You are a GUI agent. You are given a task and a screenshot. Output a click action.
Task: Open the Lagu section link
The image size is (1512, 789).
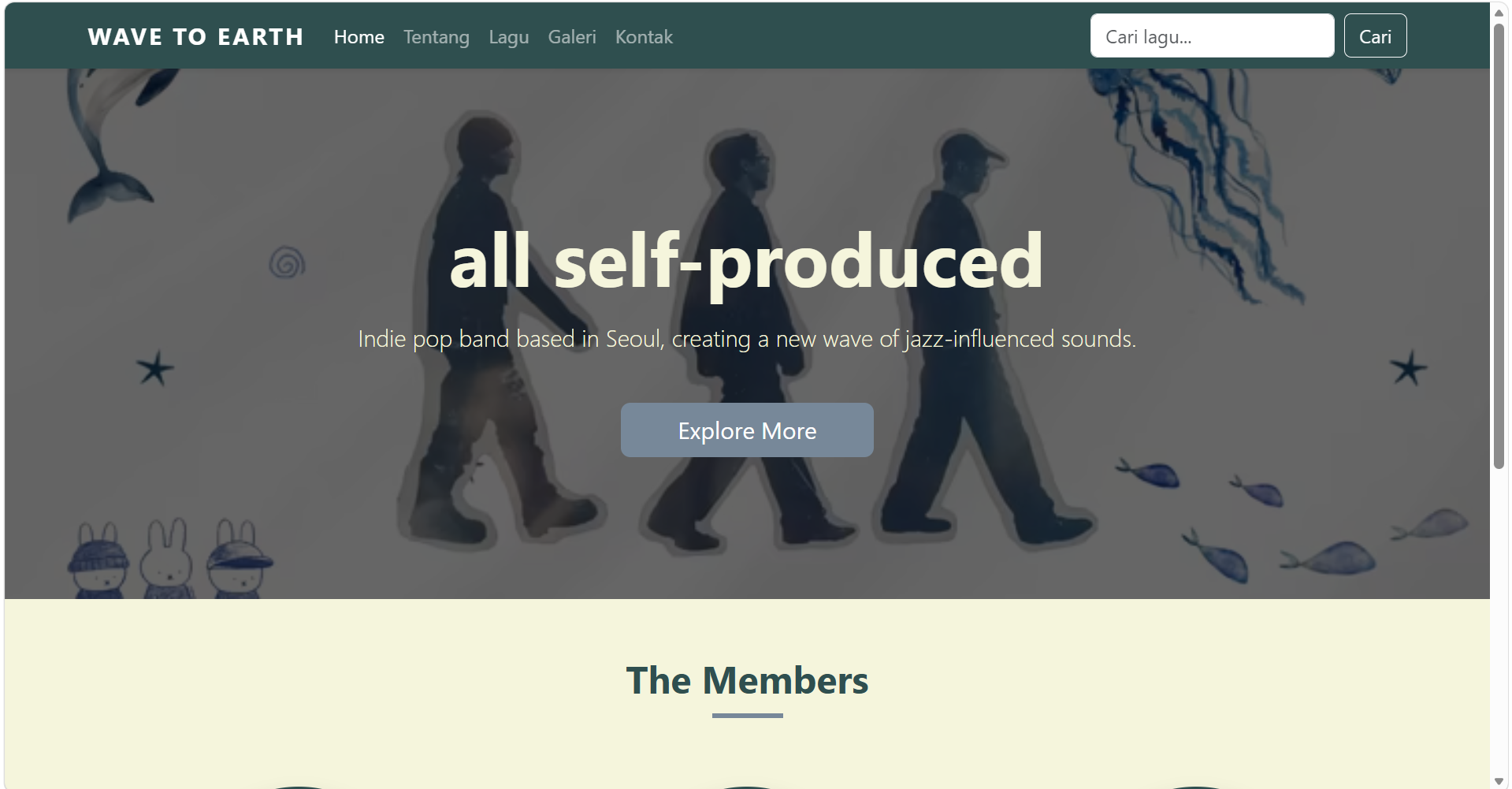[x=509, y=37]
